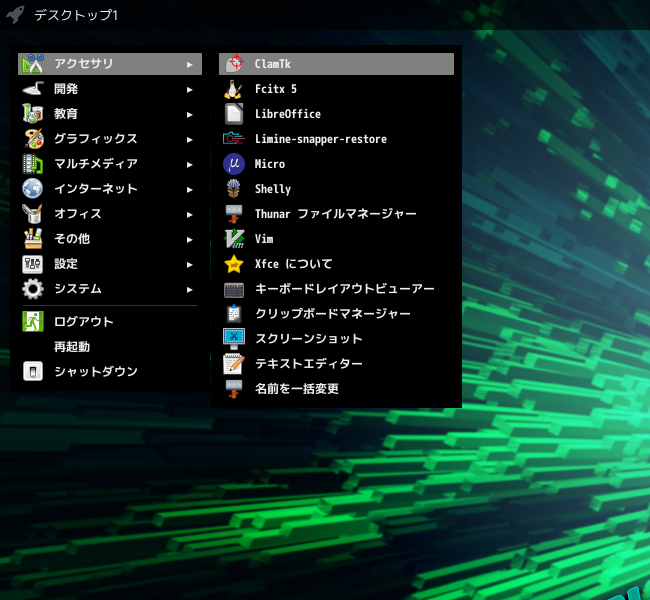
Task: Click the グラフィックス palette icon
Action: (33, 138)
